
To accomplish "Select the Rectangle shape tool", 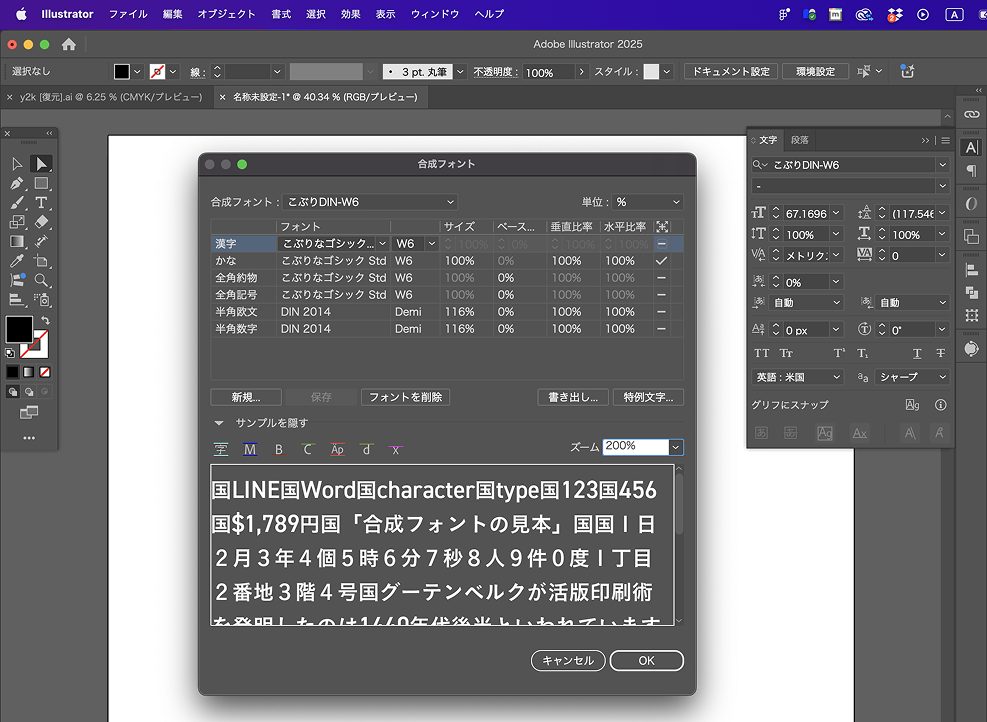I will 42,183.
